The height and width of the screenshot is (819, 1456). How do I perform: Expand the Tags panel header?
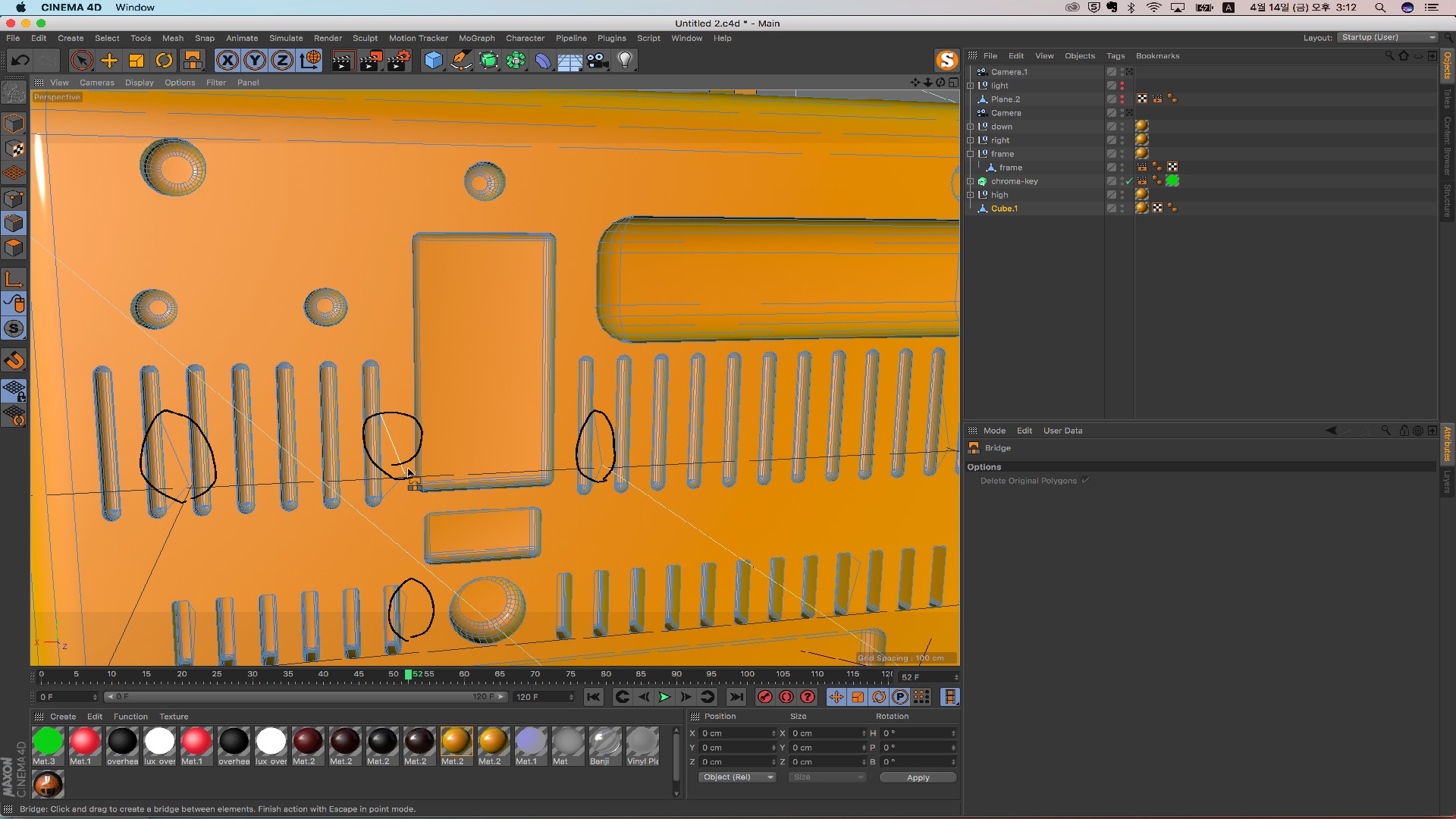(x=1114, y=55)
